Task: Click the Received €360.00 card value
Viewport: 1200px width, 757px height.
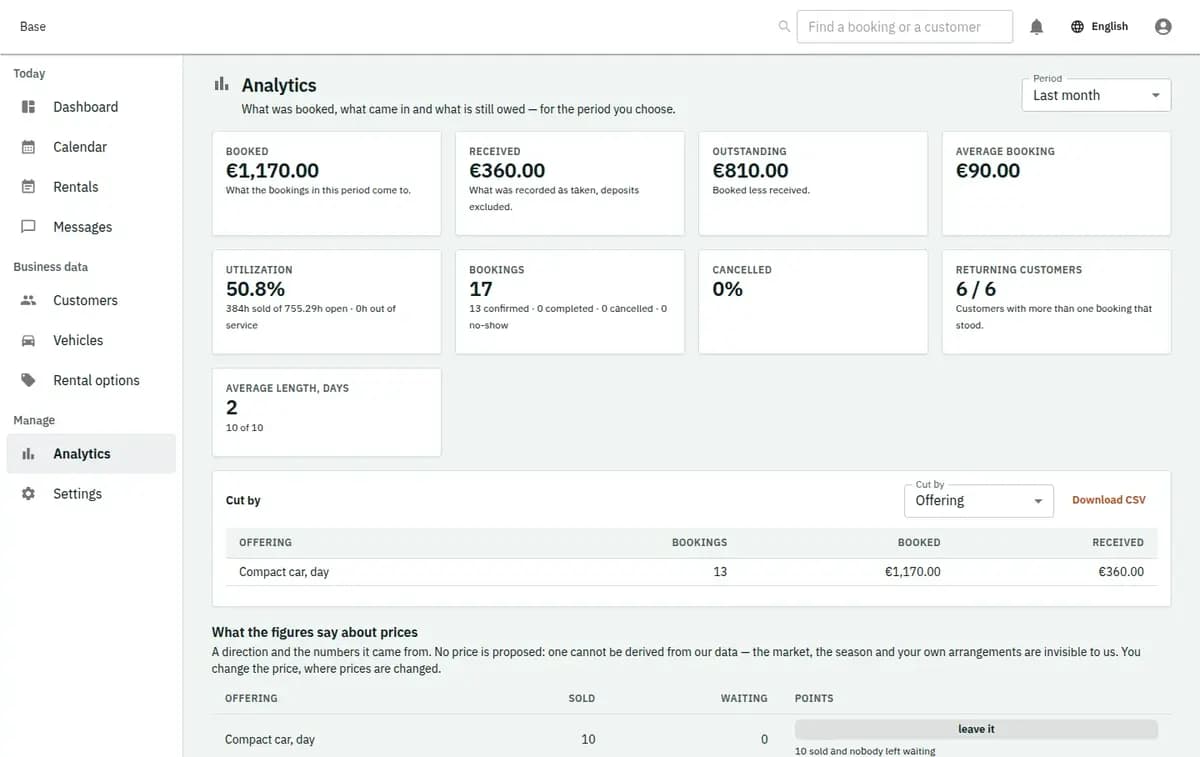Action: point(507,171)
